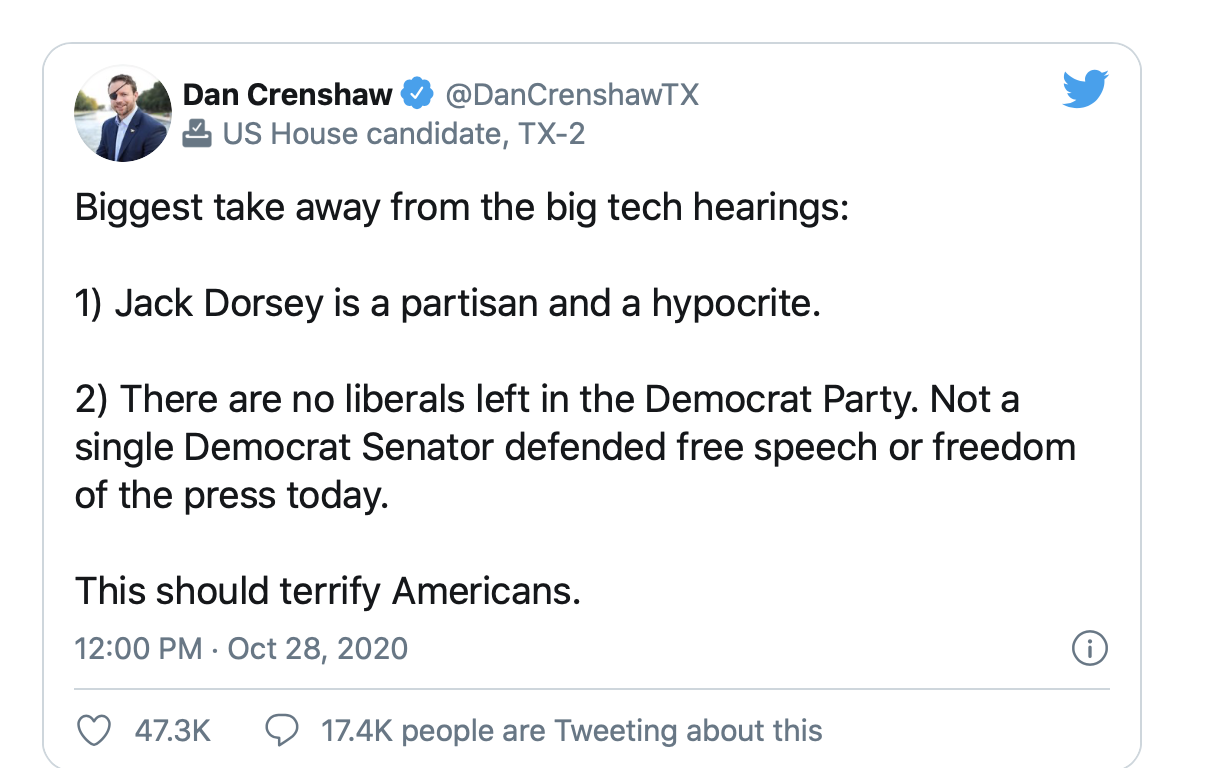Click the 'single Democrat Senator defended free speech' line
Image resolution: width=1216 pixels, height=768 pixels.
(x=575, y=447)
